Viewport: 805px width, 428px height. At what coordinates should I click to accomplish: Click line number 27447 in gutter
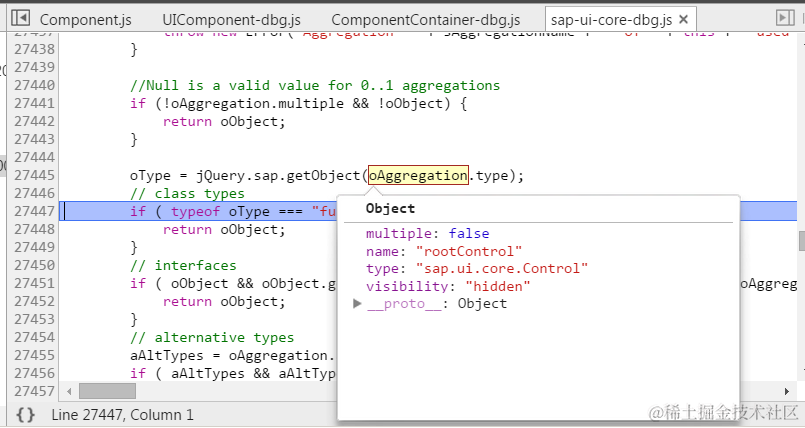34,211
